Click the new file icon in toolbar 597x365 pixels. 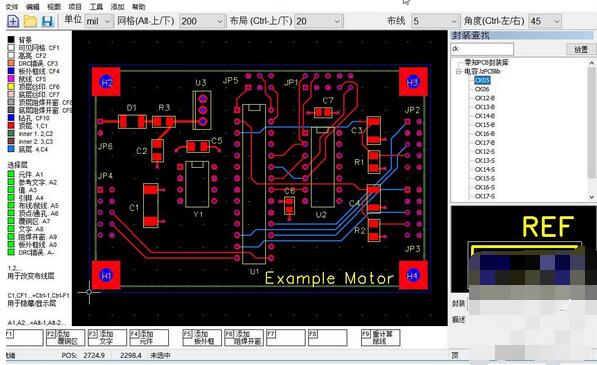(x=13, y=21)
